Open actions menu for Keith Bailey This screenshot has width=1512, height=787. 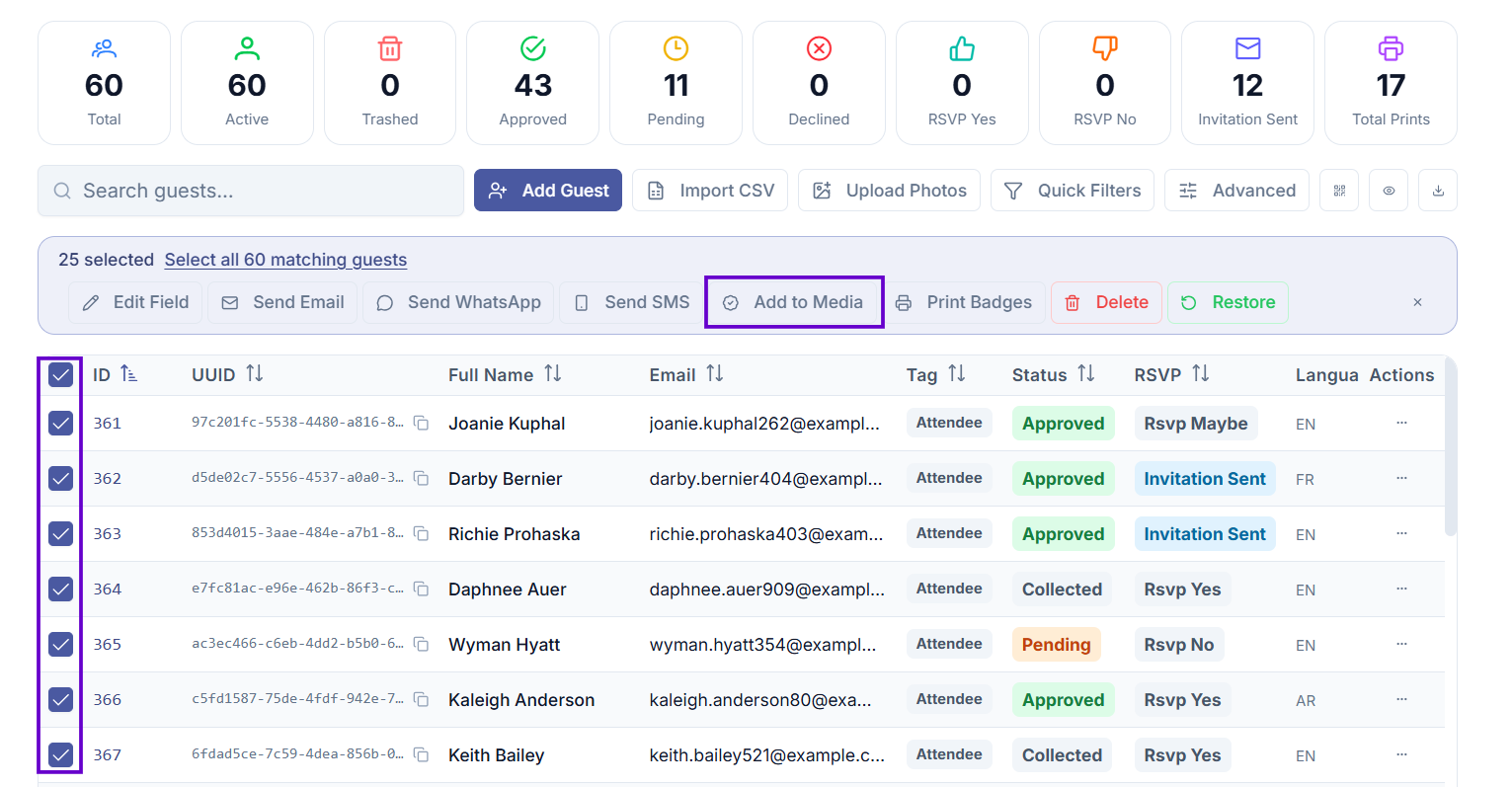tap(1401, 754)
